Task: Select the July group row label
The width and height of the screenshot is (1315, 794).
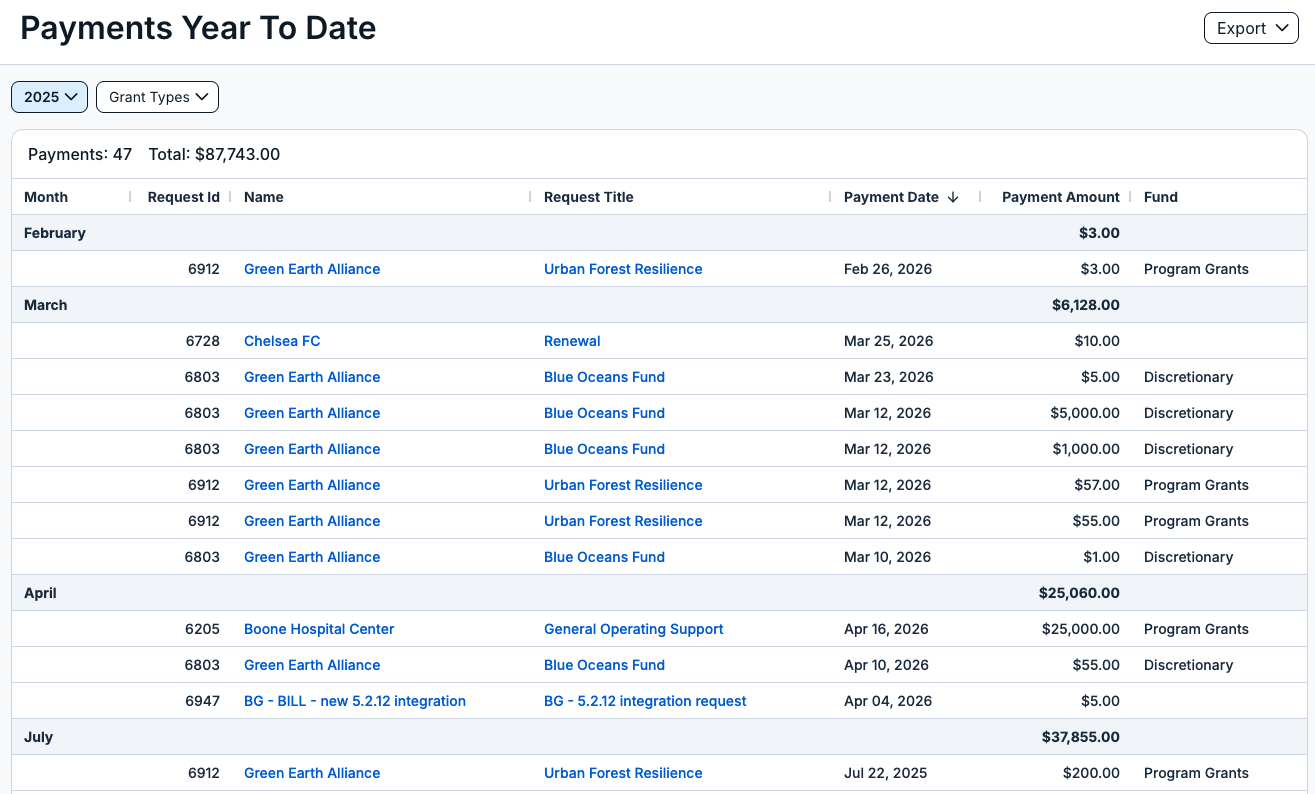Action: click(x=39, y=737)
